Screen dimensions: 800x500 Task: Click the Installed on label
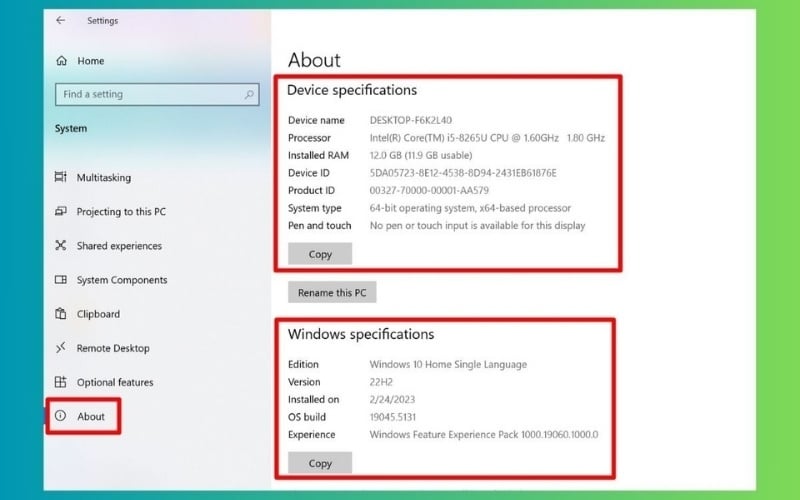pos(314,399)
